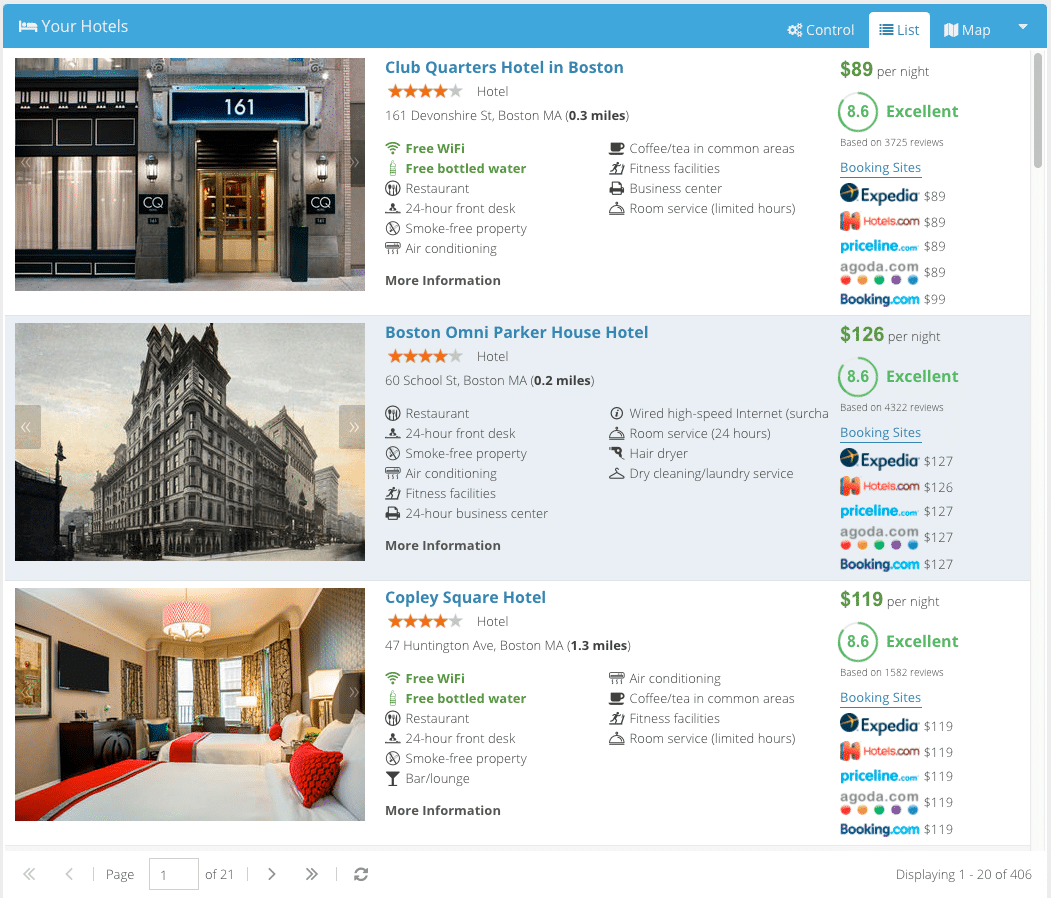Choose agoda.com $89 offer for Club Quarters
This screenshot has height=898, width=1051.
(892, 272)
